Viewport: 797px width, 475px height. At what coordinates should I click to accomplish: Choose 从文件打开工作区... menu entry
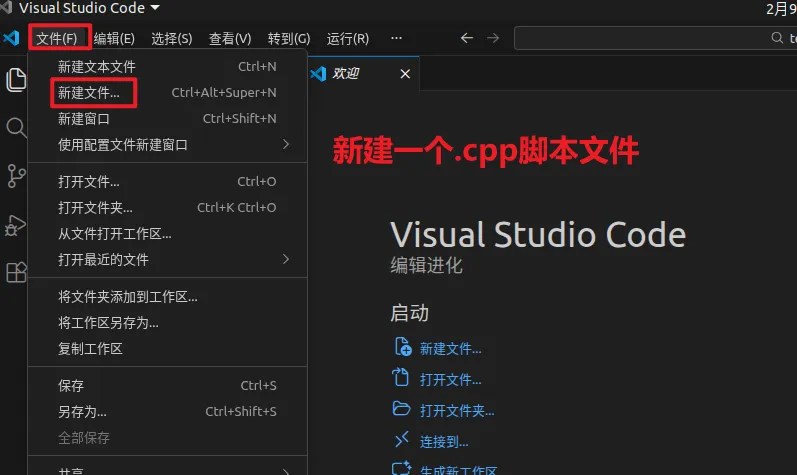tap(168, 233)
